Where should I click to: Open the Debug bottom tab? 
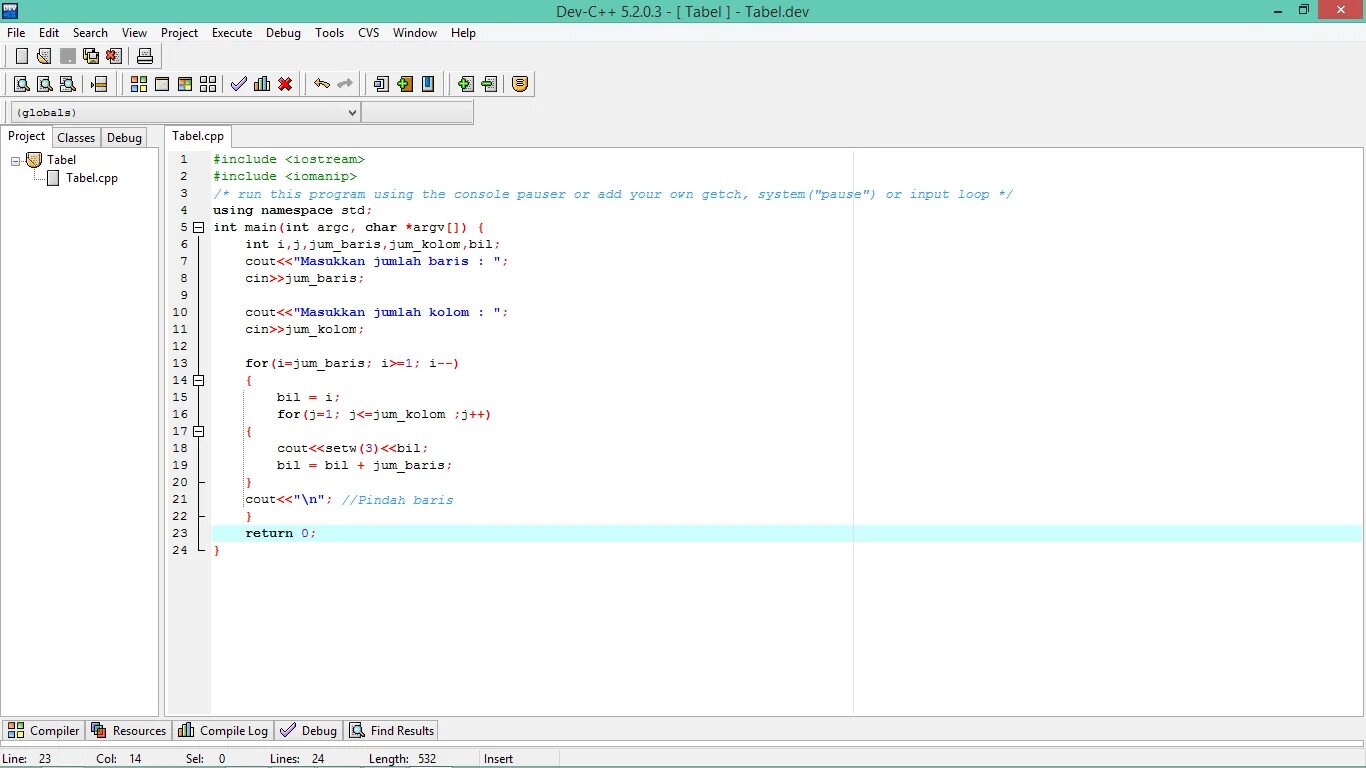tap(309, 731)
